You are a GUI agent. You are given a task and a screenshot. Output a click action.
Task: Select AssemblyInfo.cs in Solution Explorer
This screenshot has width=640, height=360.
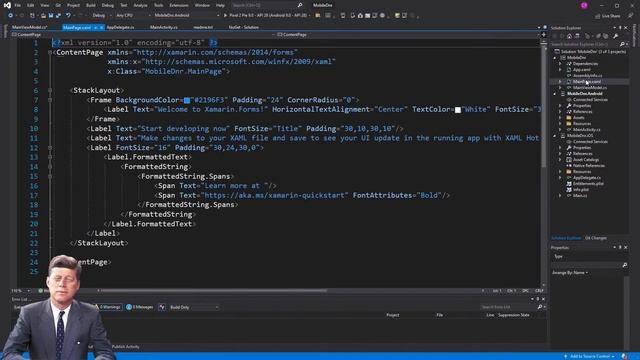click(587, 76)
